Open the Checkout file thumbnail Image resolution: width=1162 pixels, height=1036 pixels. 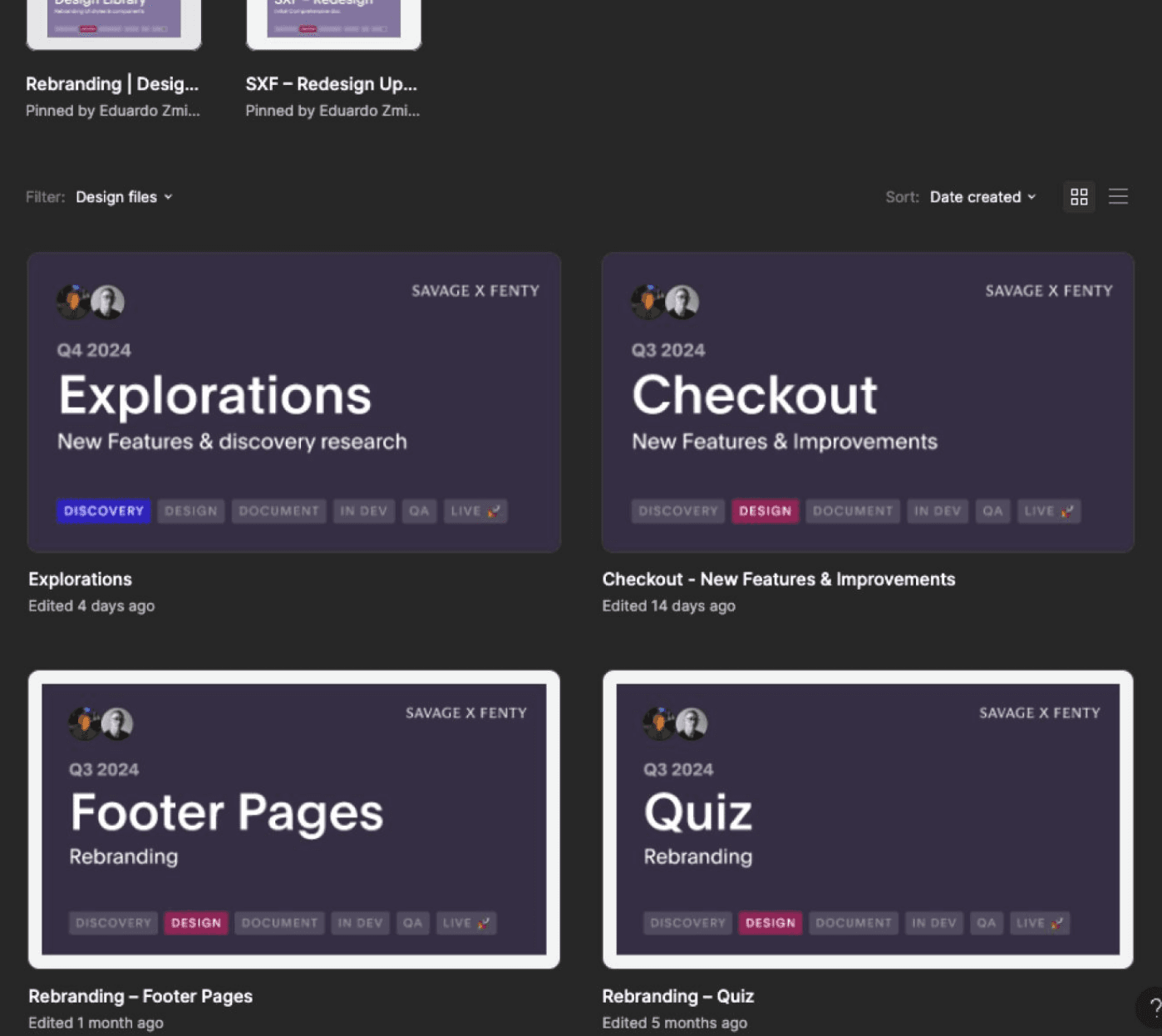pyautogui.click(x=868, y=402)
